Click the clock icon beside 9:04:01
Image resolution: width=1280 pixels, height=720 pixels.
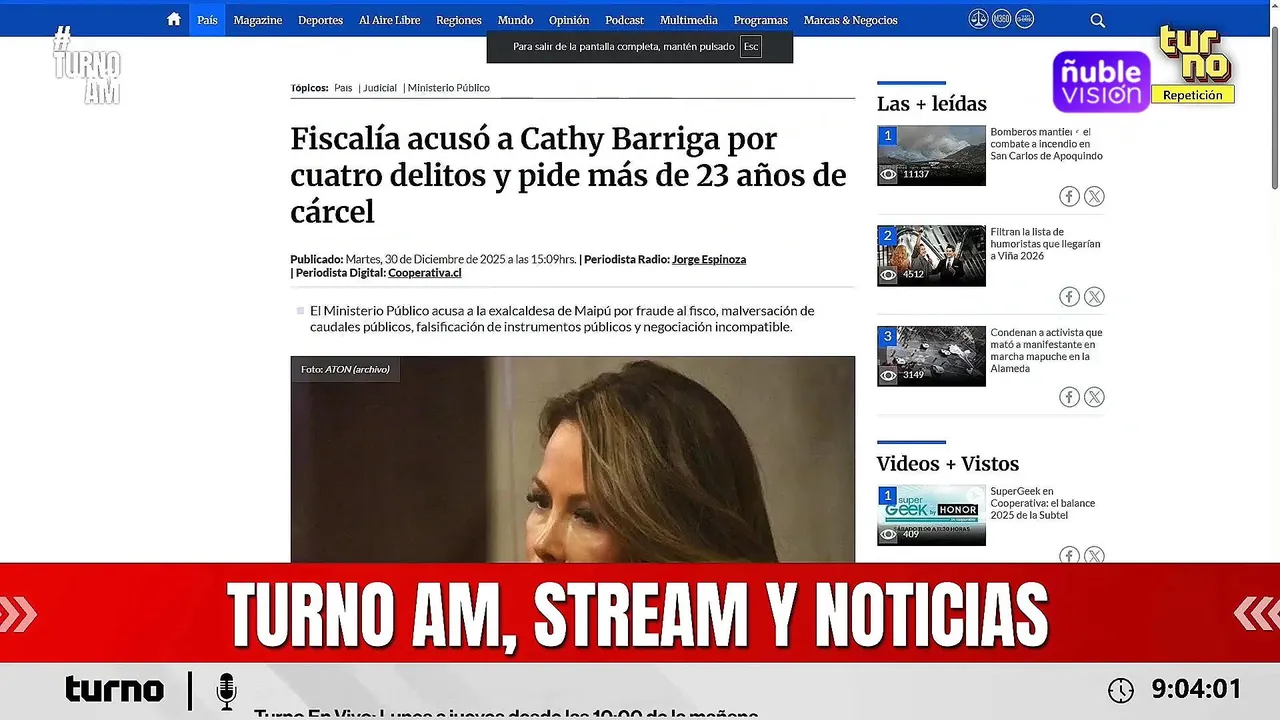[x=1121, y=690]
